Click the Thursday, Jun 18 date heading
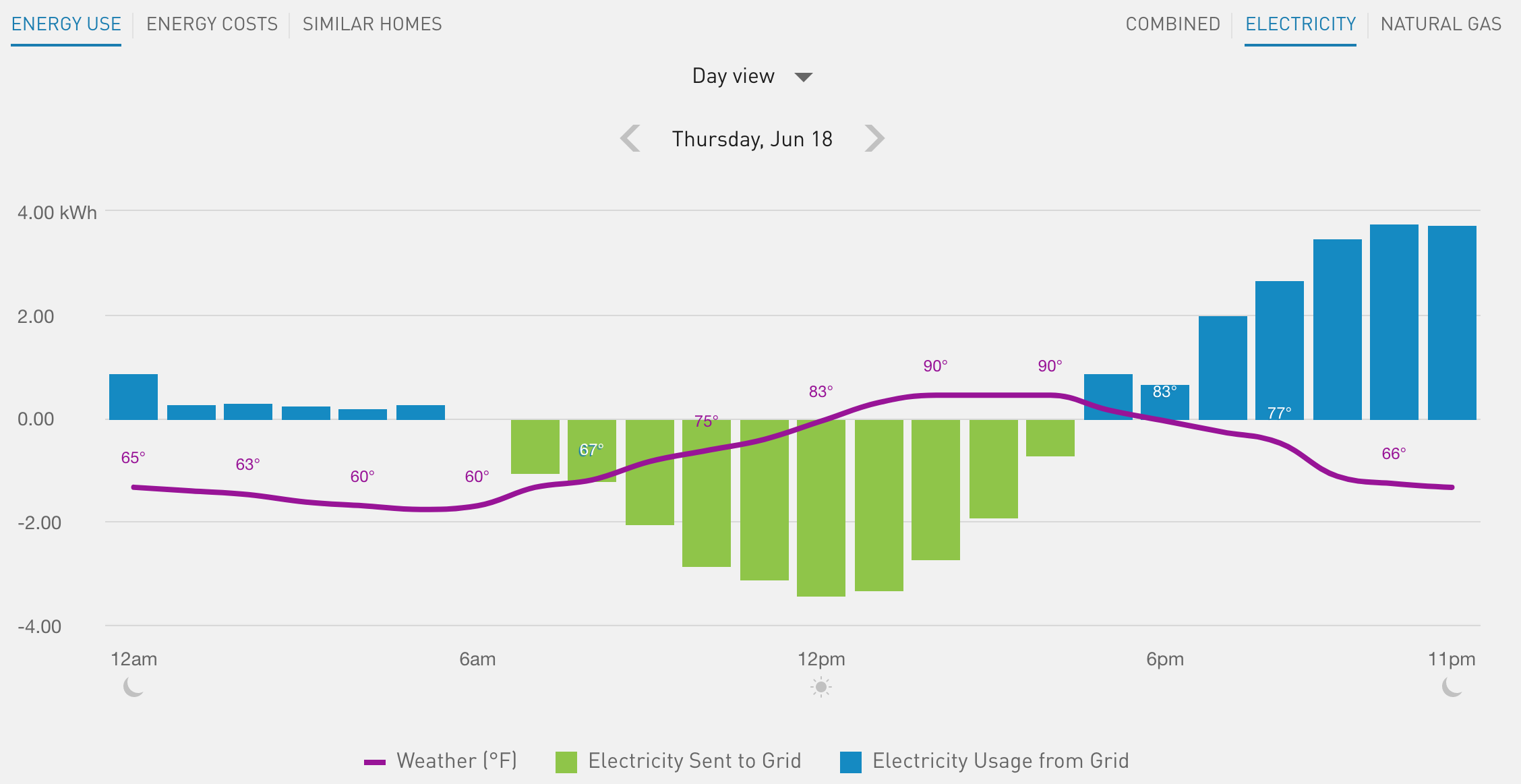Image resolution: width=1521 pixels, height=784 pixels. pyautogui.click(x=752, y=138)
